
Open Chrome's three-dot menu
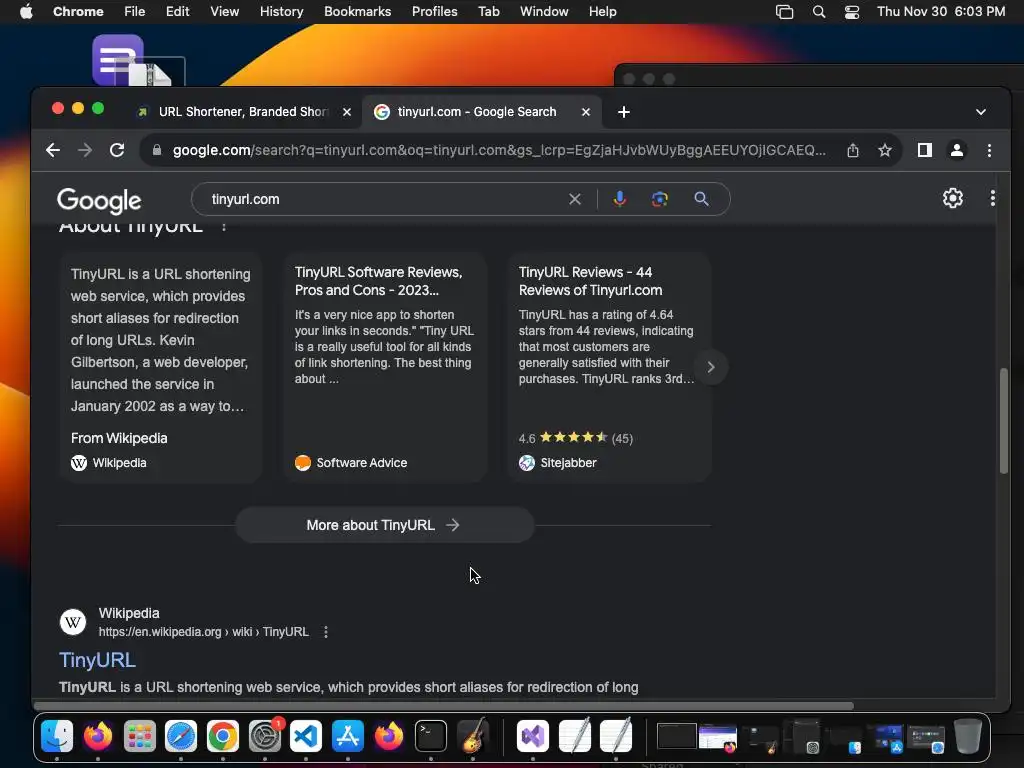[989, 150]
